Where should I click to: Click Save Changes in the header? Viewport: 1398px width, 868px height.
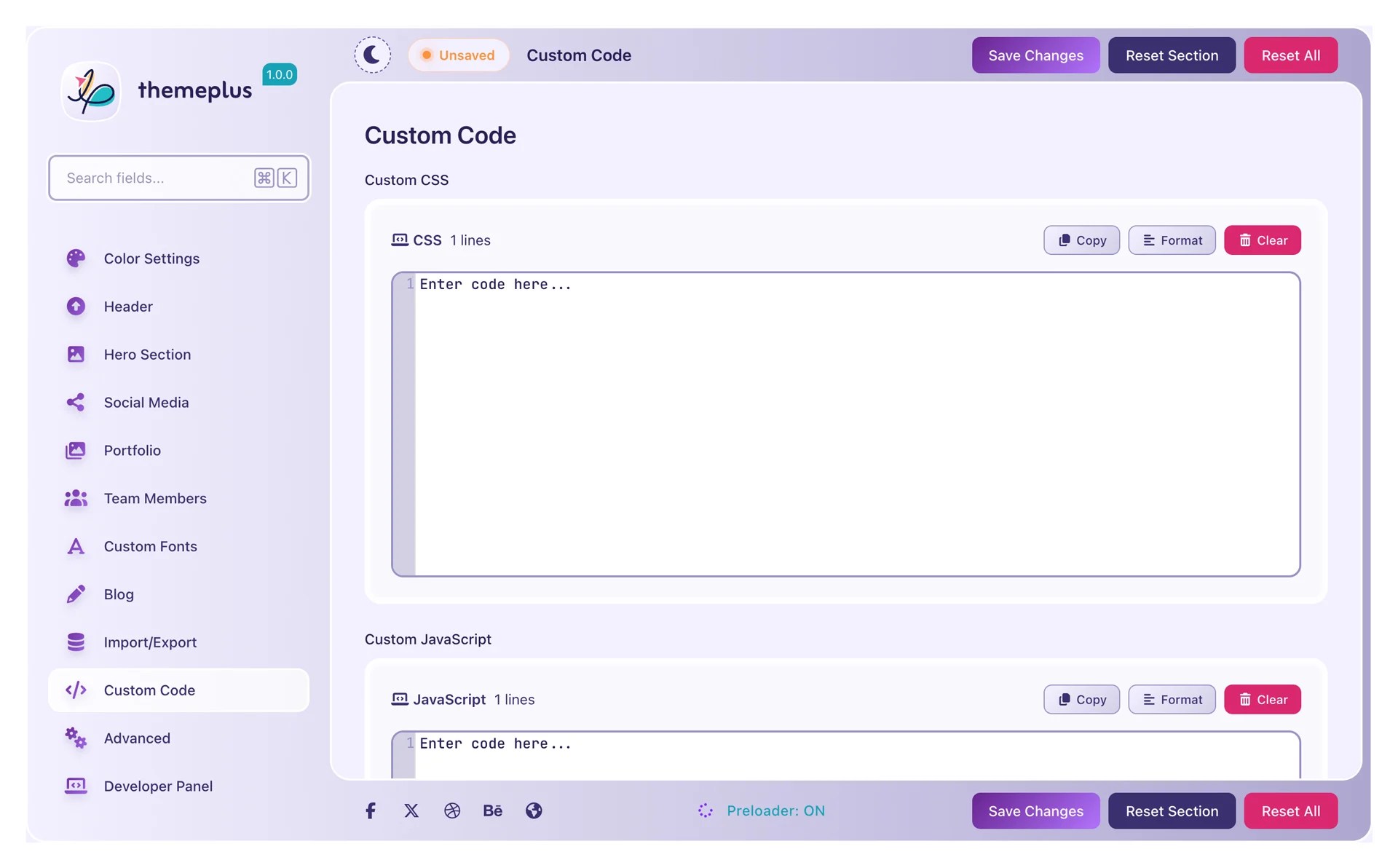pos(1035,55)
